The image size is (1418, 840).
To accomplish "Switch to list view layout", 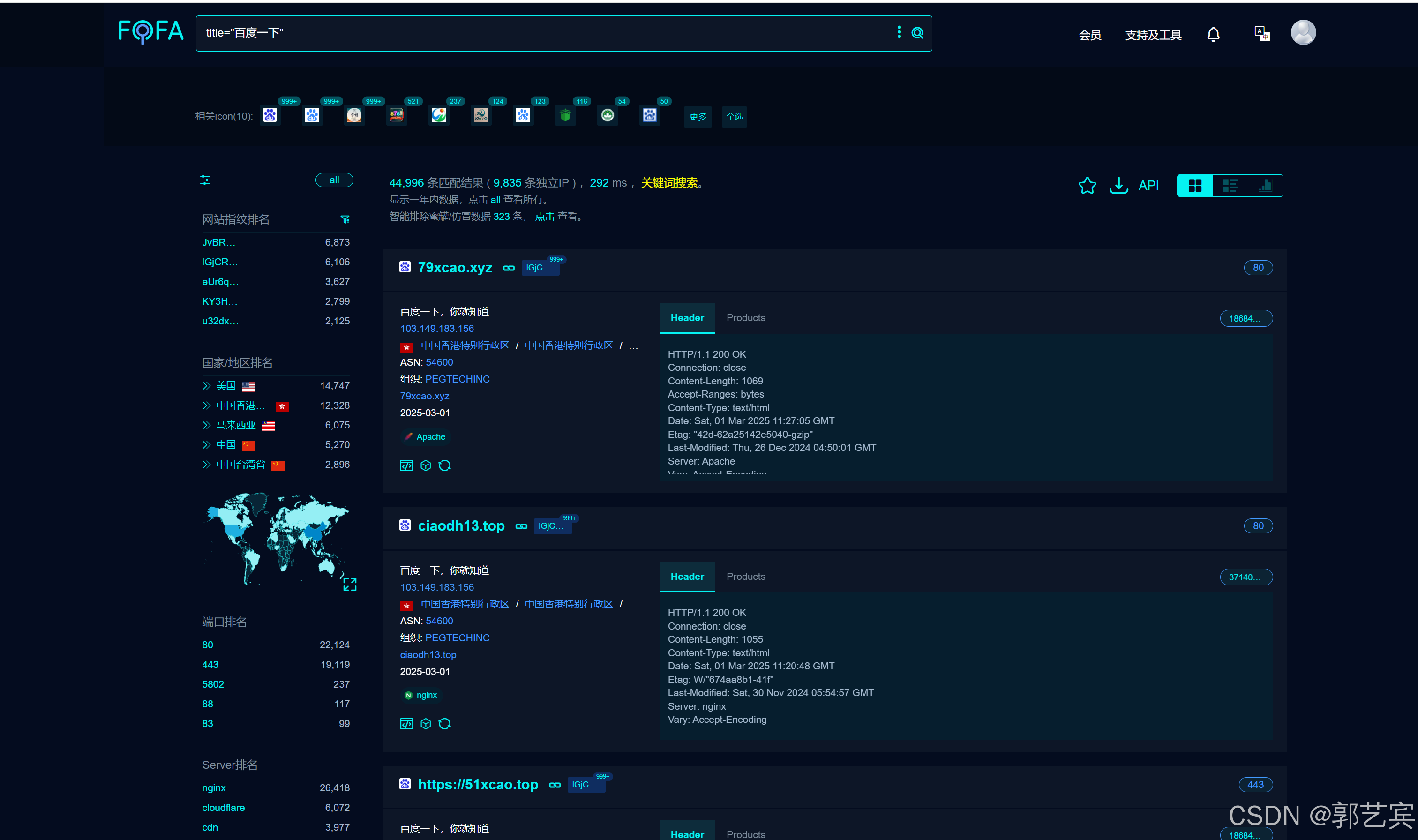I will click(1230, 186).
